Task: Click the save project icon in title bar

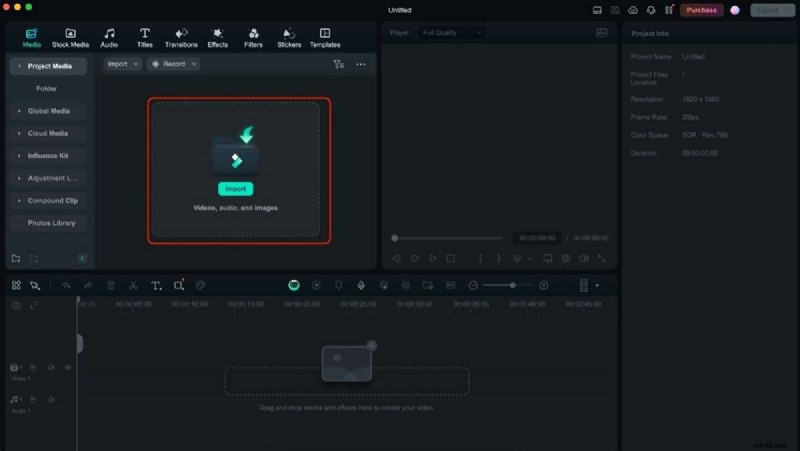Action: (615, 10)
